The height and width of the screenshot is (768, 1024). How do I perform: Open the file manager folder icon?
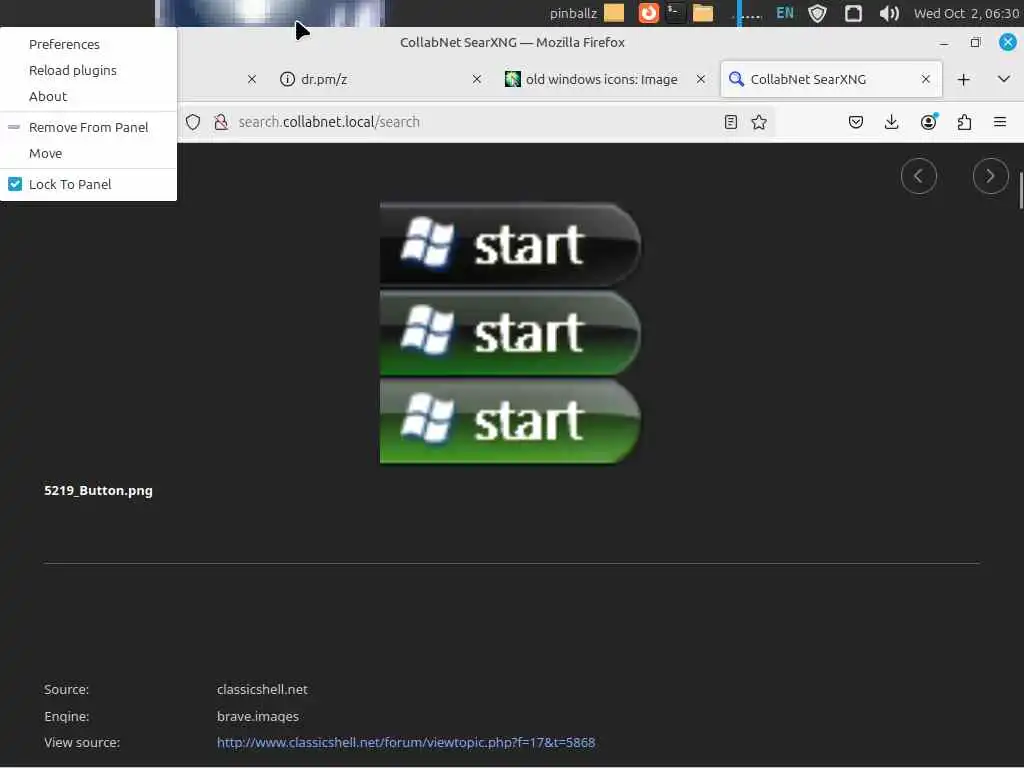(703, 13)
